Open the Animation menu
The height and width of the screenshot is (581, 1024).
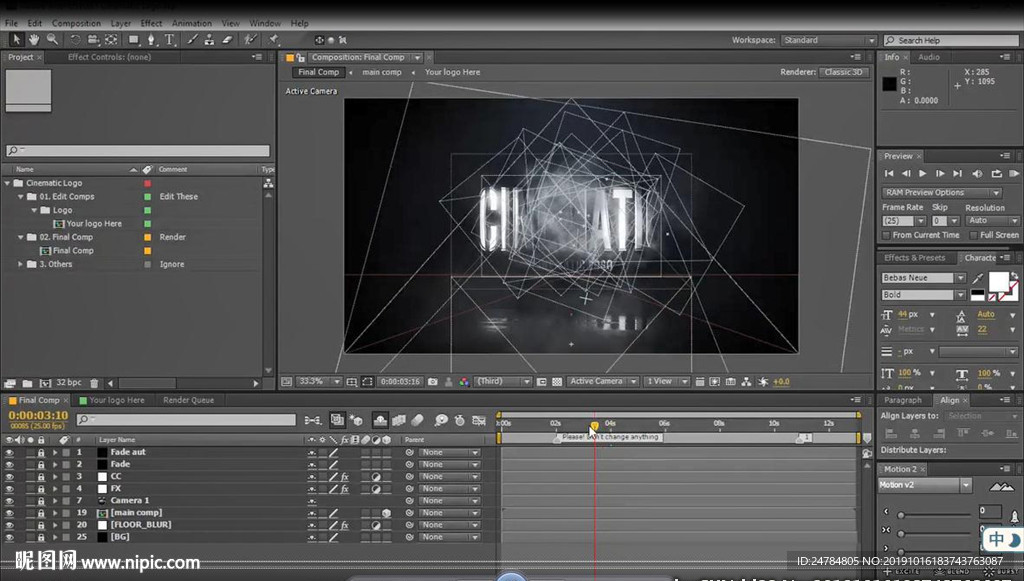coord(191,24)
